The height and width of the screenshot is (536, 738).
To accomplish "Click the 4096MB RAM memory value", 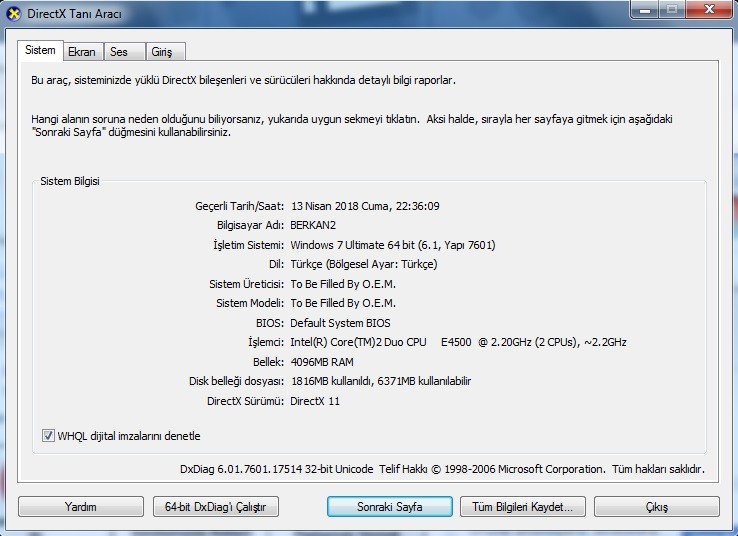I will (x=322, y=362).
